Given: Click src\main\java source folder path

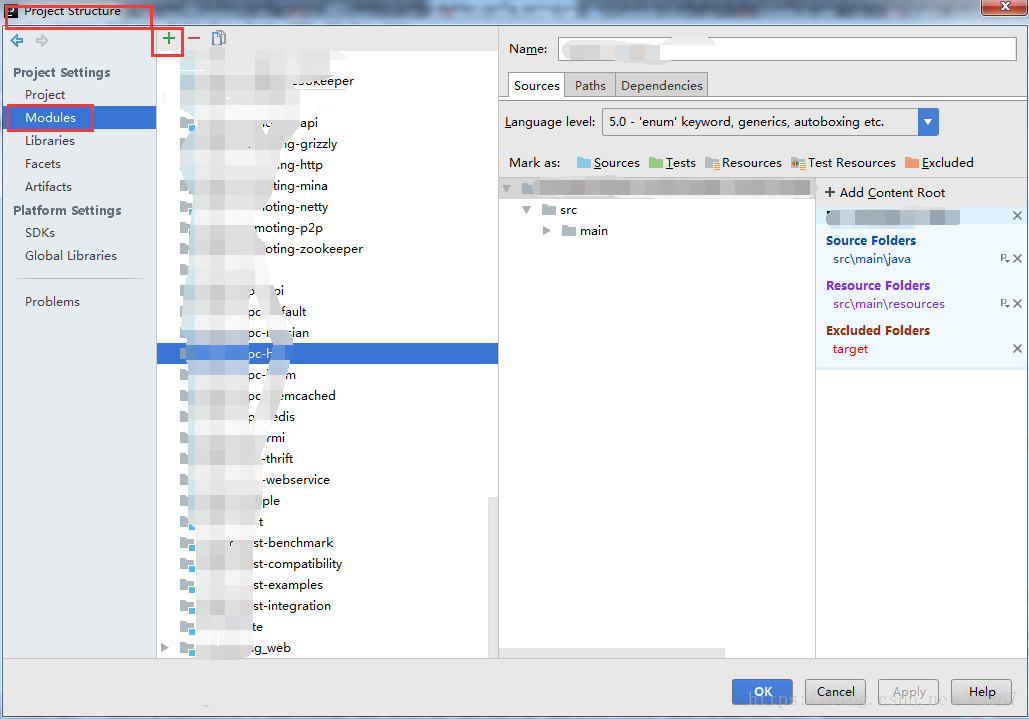Looking at the screenshot, I should 872,259.
